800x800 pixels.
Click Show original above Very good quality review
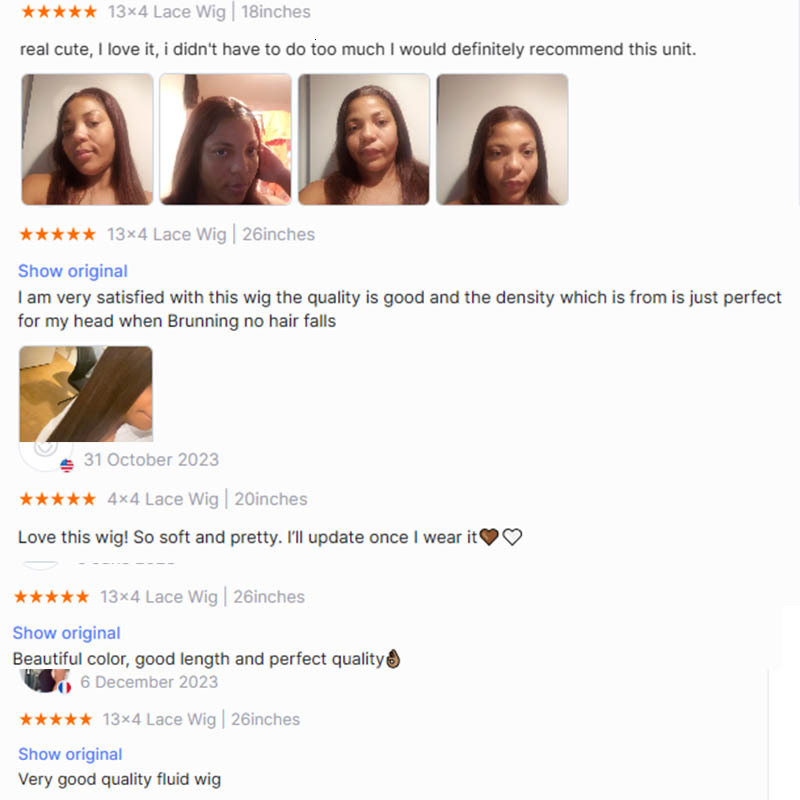[x=70, y=754]
